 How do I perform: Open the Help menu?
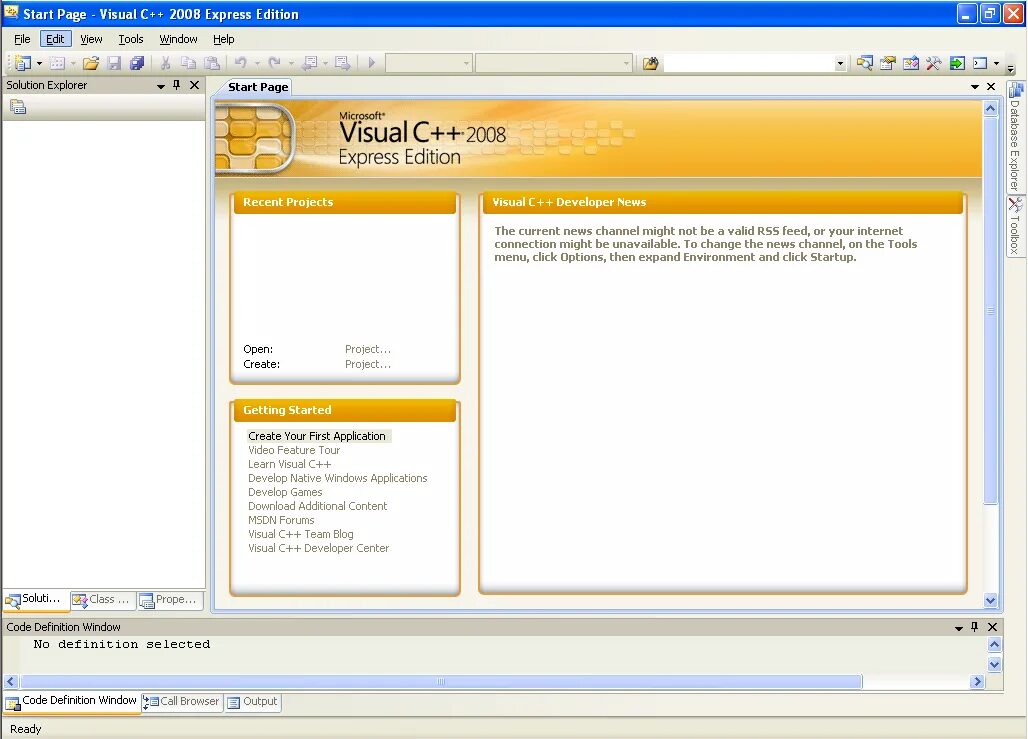pyautogui.click(x=224, y=39)
